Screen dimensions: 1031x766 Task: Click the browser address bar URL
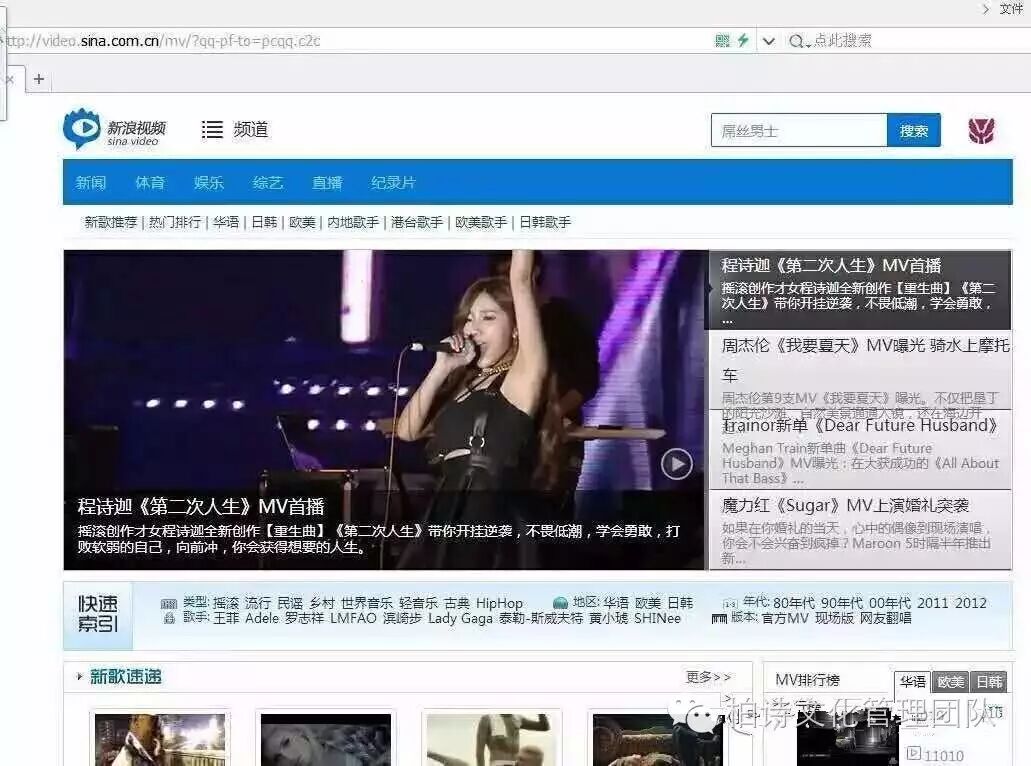coord(164,41)
